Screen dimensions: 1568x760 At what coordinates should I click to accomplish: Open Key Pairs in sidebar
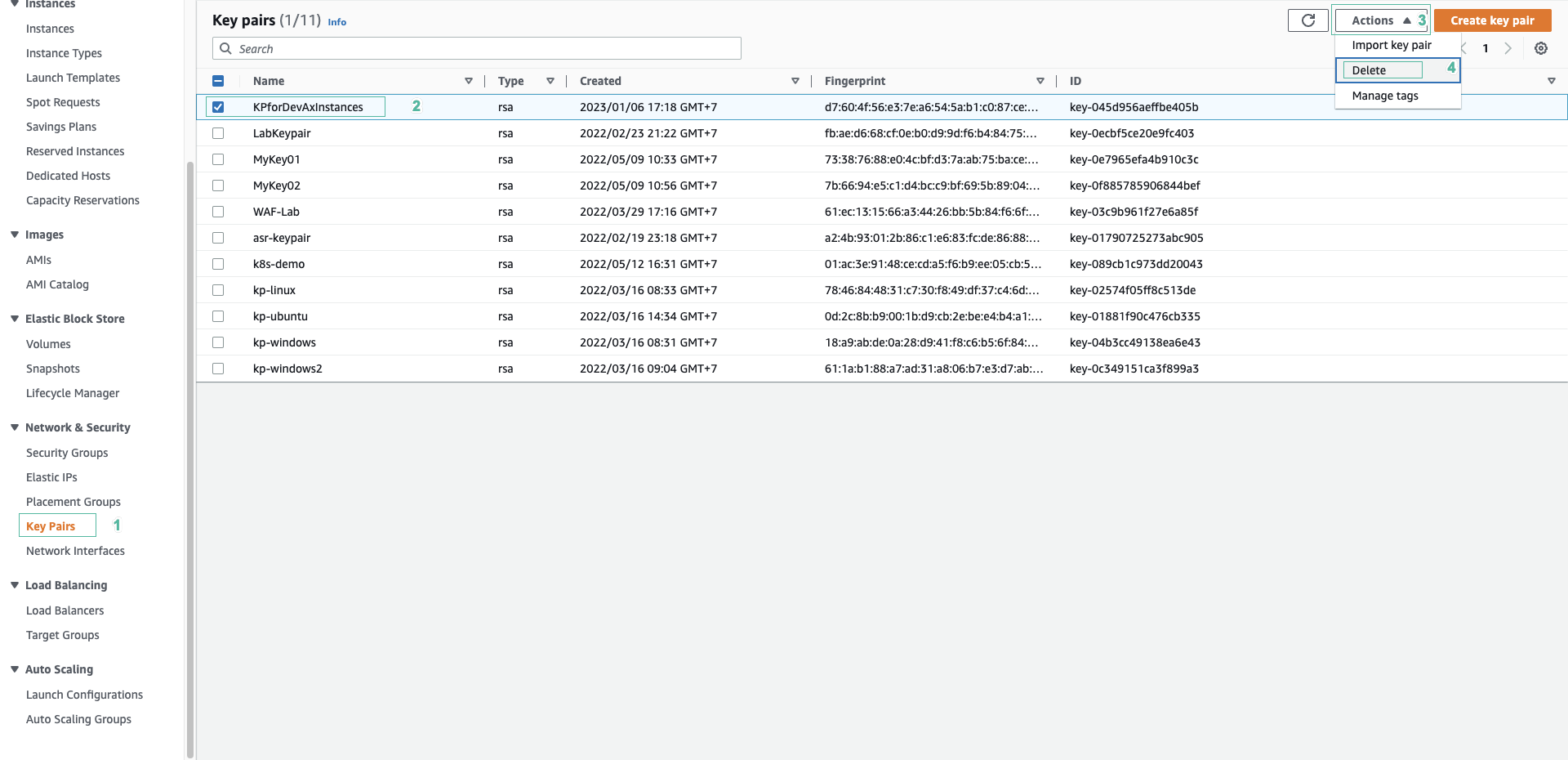click(51, 526)
